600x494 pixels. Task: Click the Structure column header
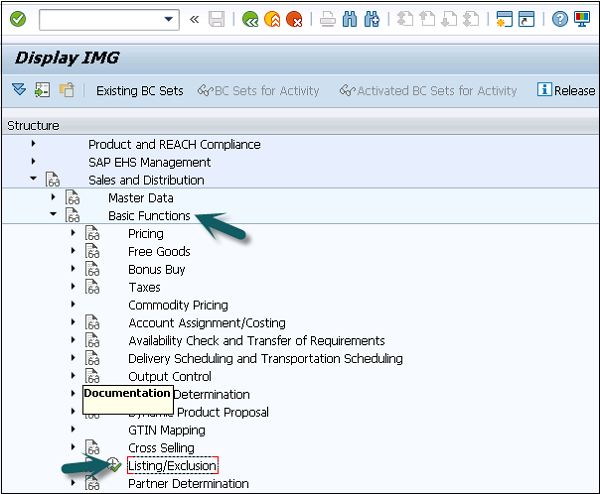pyautogui.click(x=33, y=125)
